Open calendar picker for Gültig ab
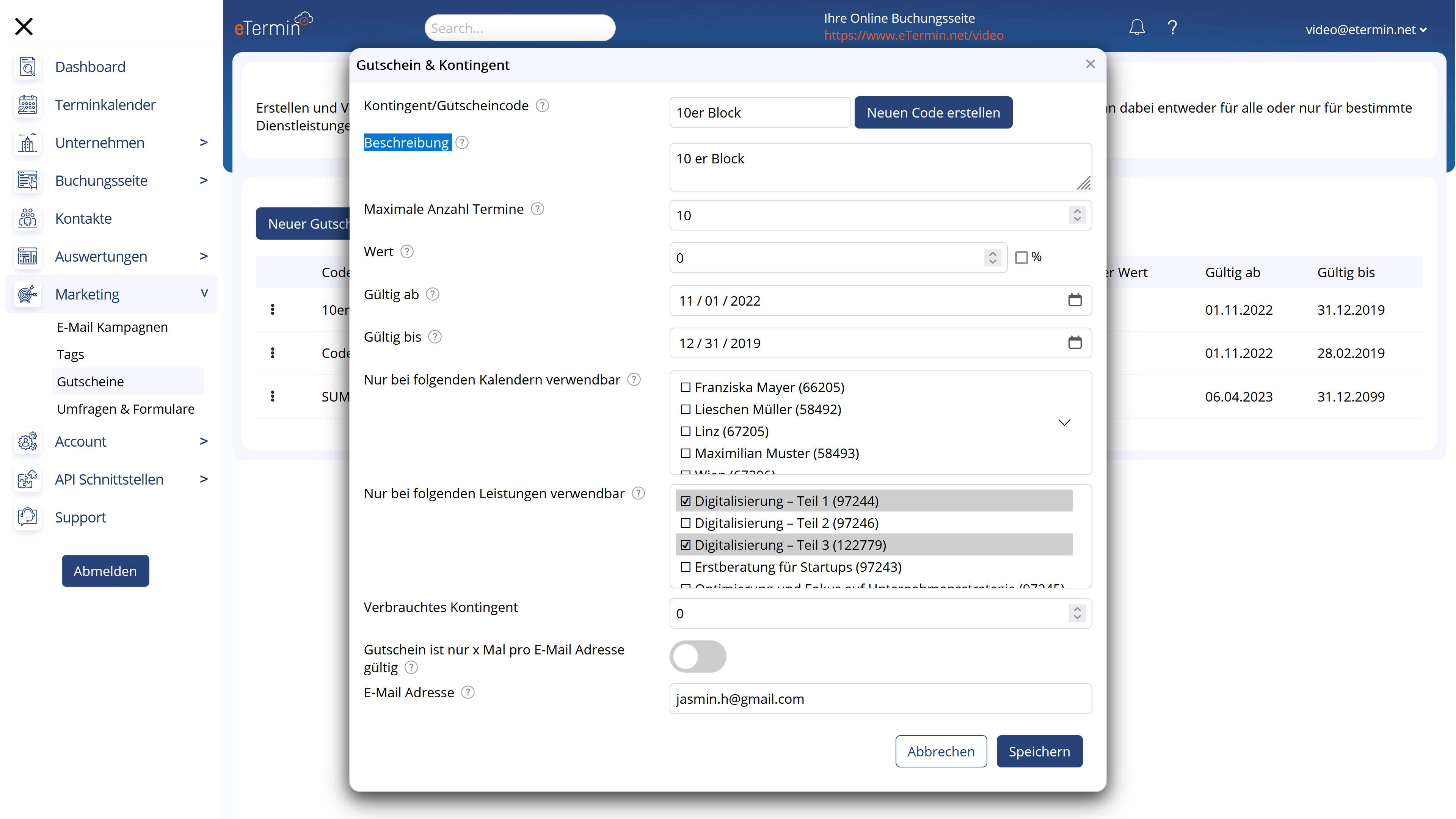This screenshot has width=1456, height=819. coord(1075,300)
